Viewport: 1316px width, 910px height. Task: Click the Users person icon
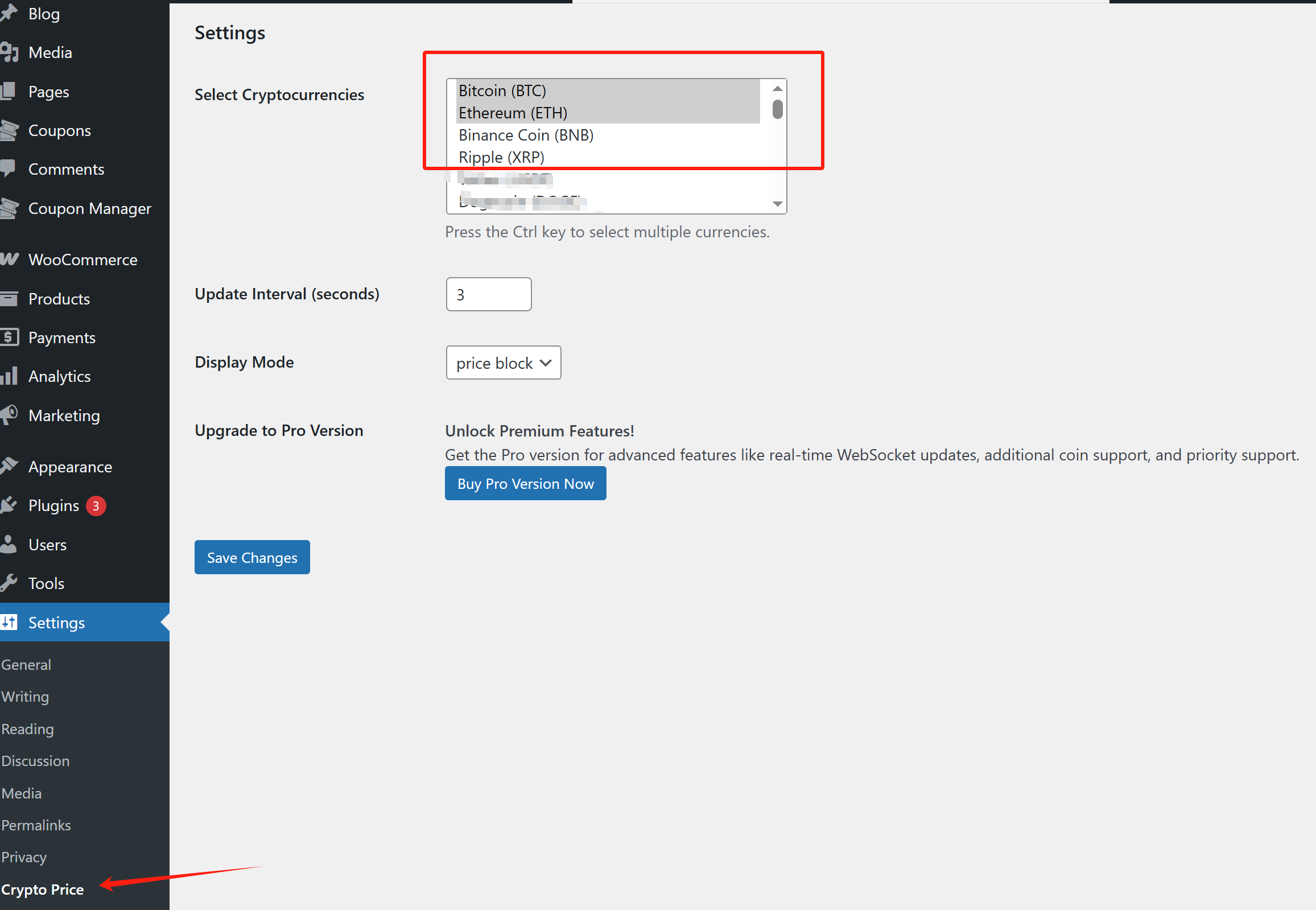coord(9,544)
